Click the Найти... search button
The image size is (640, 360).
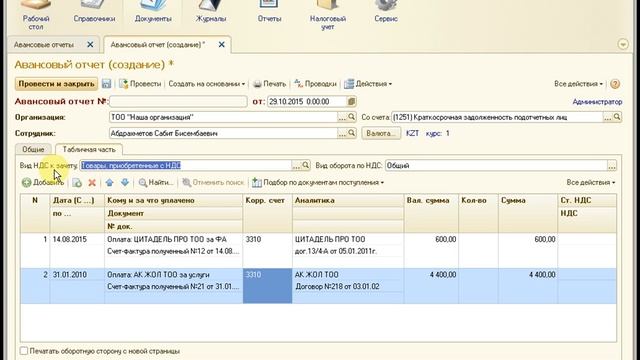(x=156, y=182)
